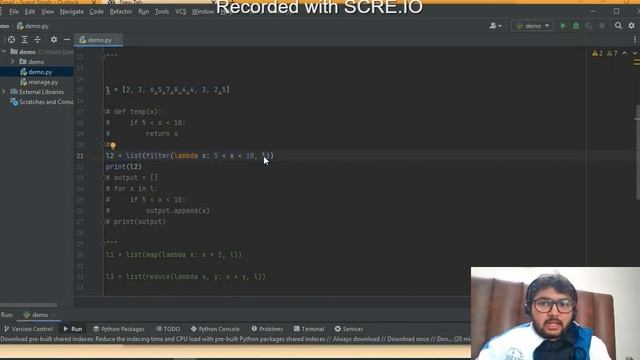Start debugging with the green bug icon

click(x=576, y=26)
